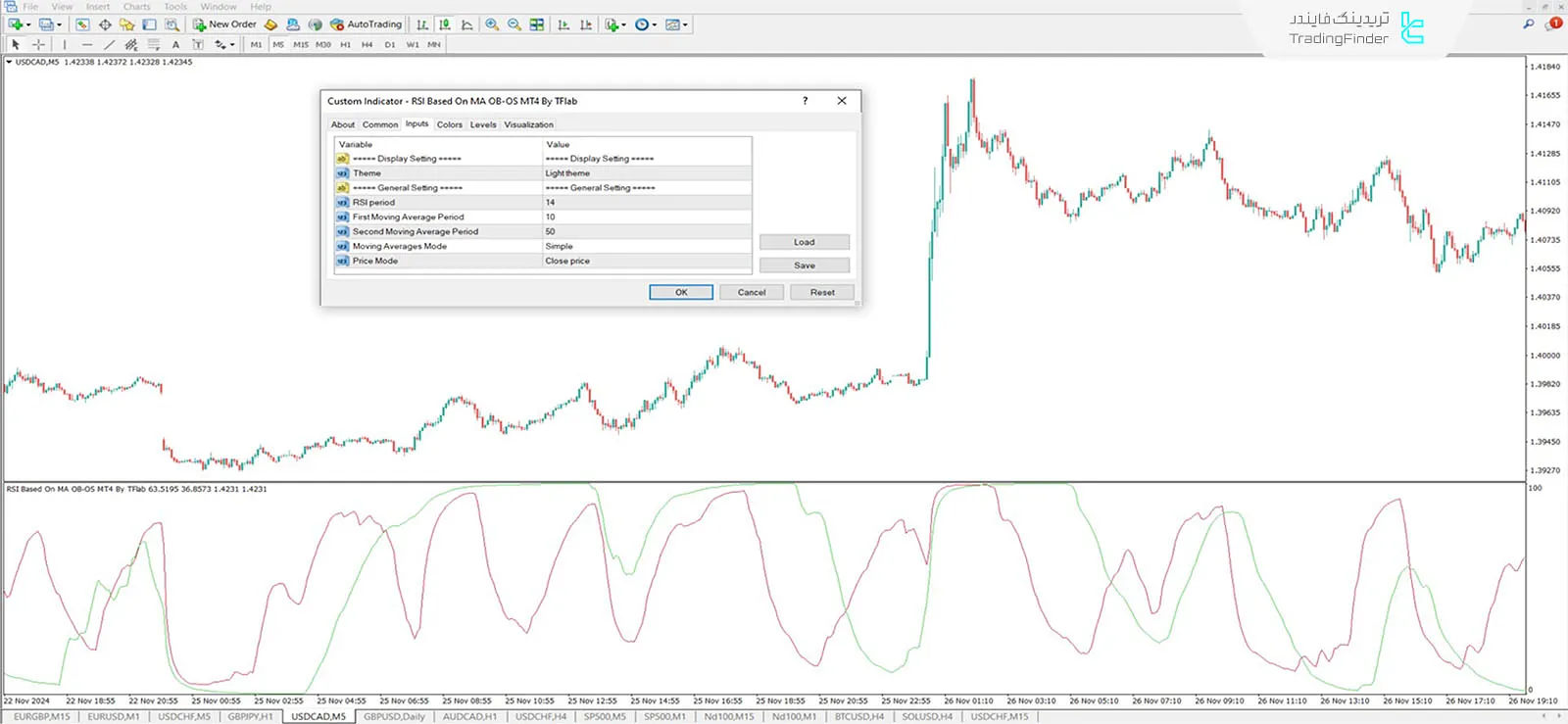Viewport: 1568px width, 724px height.
Task: Zoom in on the chart
Action: coord(492,24)
